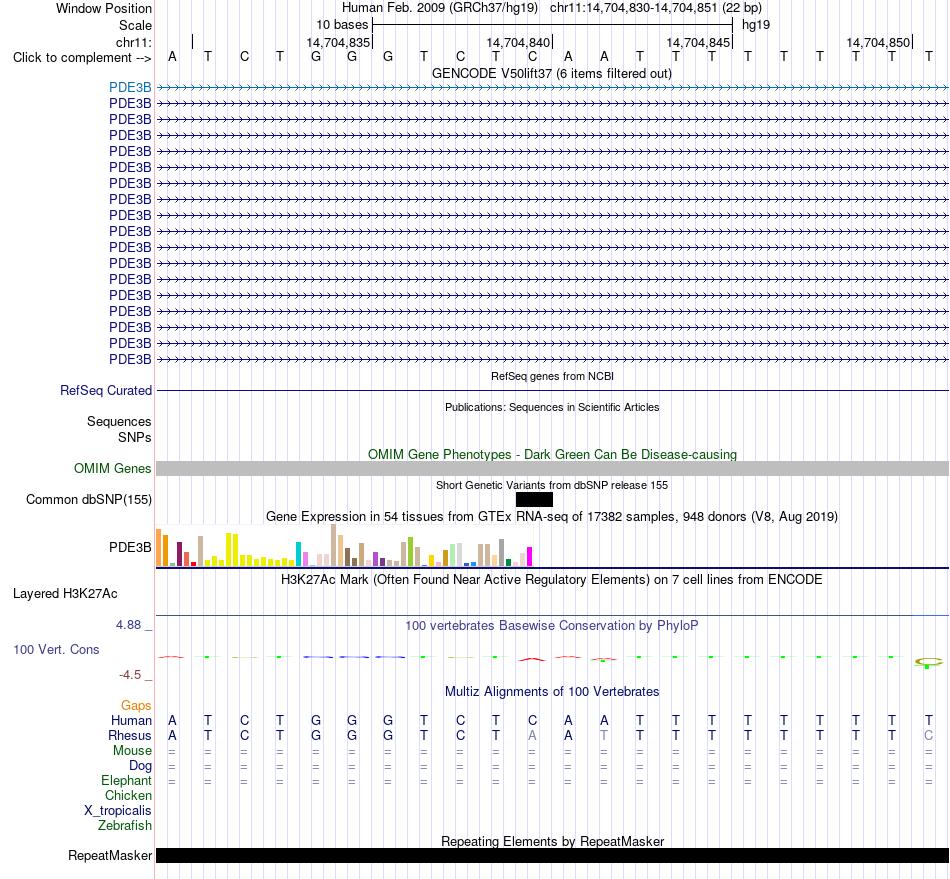This screenshot has height=879, width=950.
Task: Select the Mouse alignment row label
Action: click(x=132, y=751)
